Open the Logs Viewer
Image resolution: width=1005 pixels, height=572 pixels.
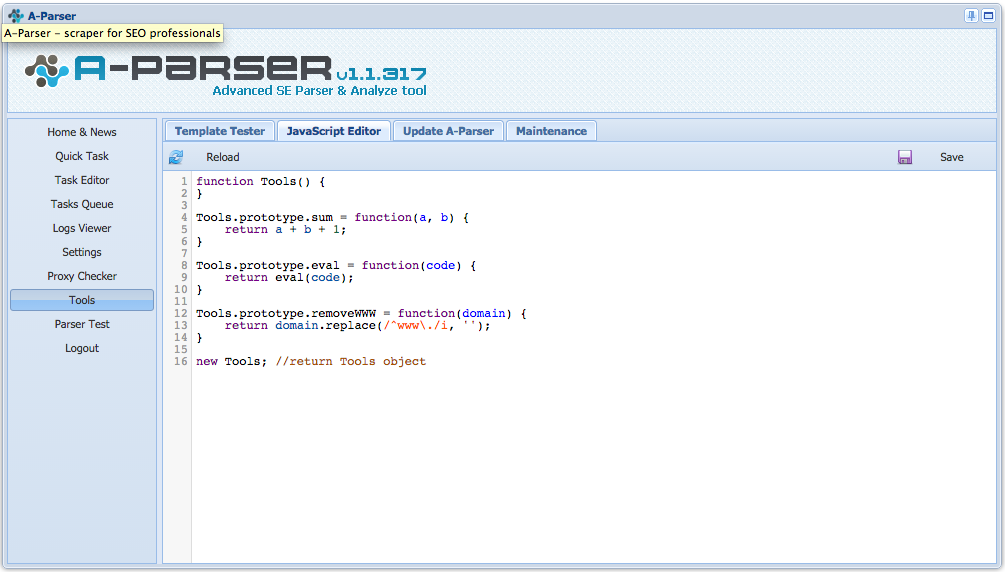coord(82,228)
